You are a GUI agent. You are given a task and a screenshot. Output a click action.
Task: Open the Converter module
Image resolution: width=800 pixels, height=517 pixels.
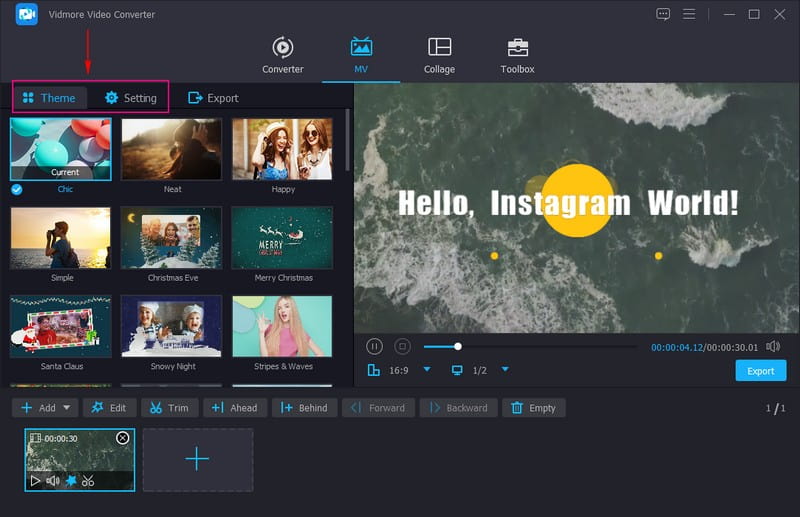tap(282, 55)
